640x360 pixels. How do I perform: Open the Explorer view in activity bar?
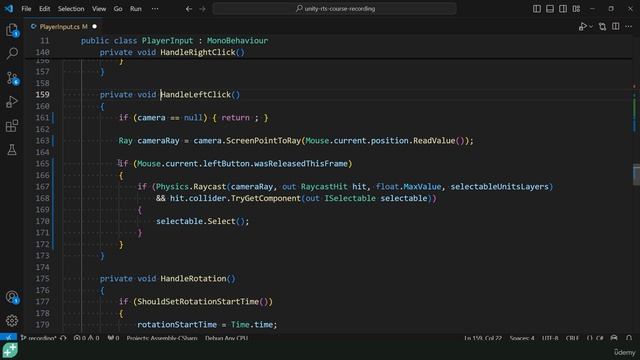tap(12, 30)
